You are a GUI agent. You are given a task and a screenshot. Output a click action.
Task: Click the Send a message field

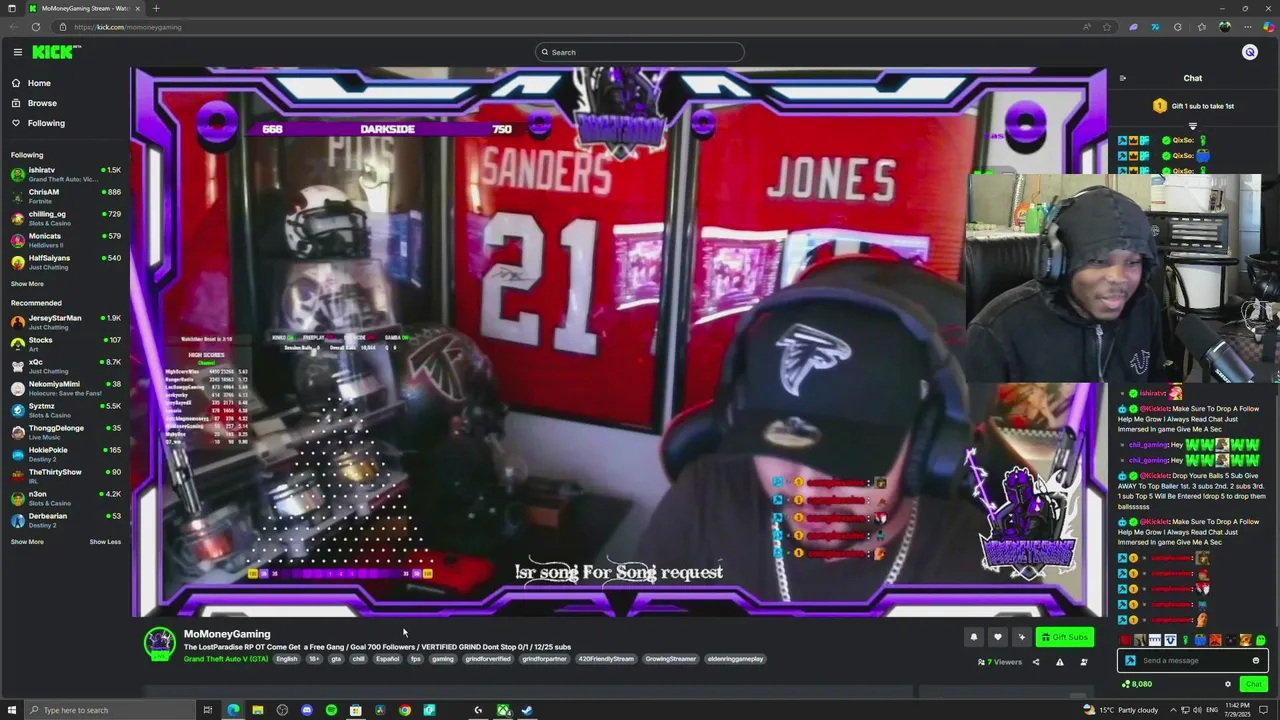pyautogui.click(x=1194, y=660)
